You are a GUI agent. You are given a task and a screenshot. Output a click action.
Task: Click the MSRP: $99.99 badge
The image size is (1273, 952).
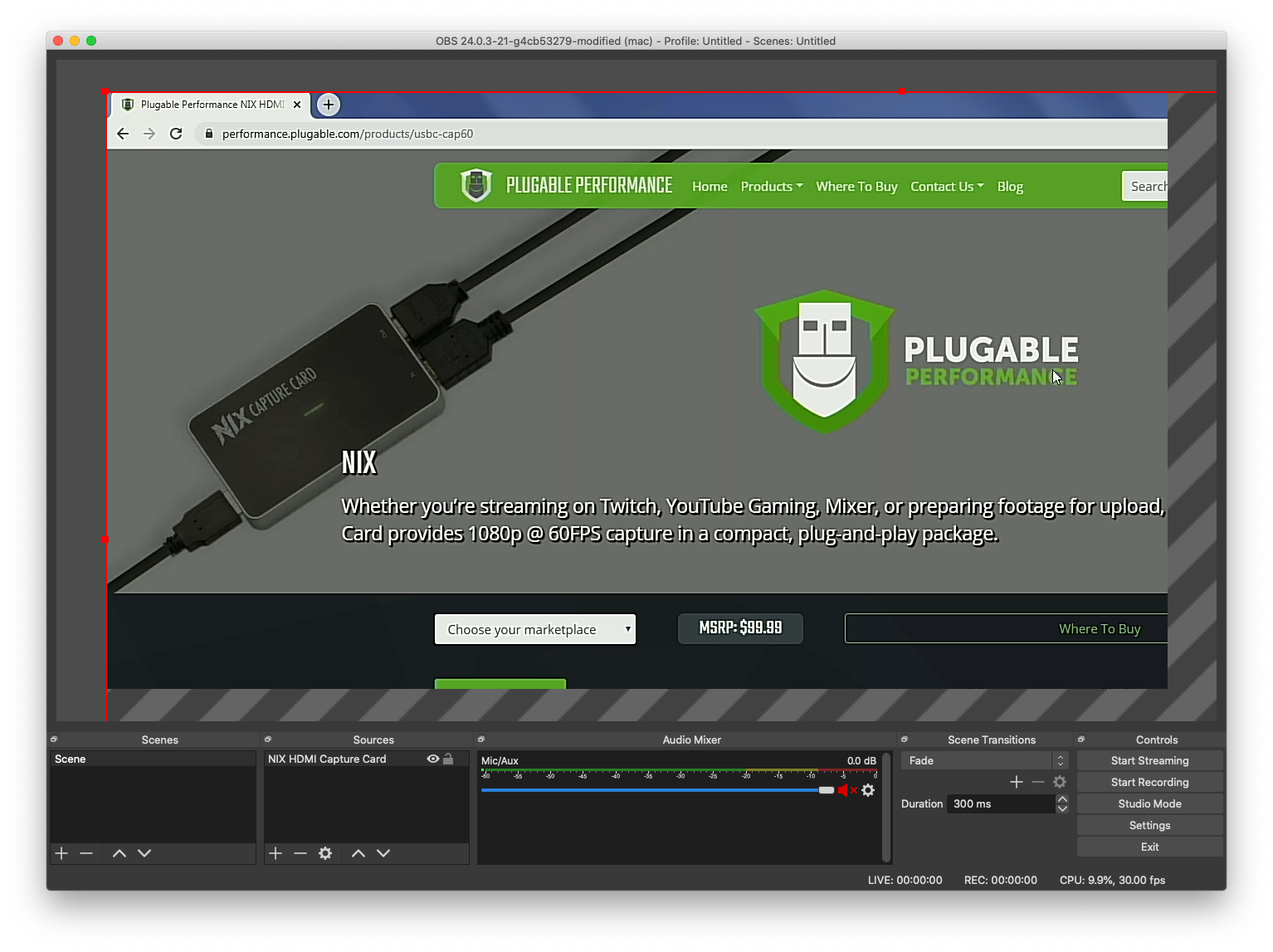pos(740,628)
